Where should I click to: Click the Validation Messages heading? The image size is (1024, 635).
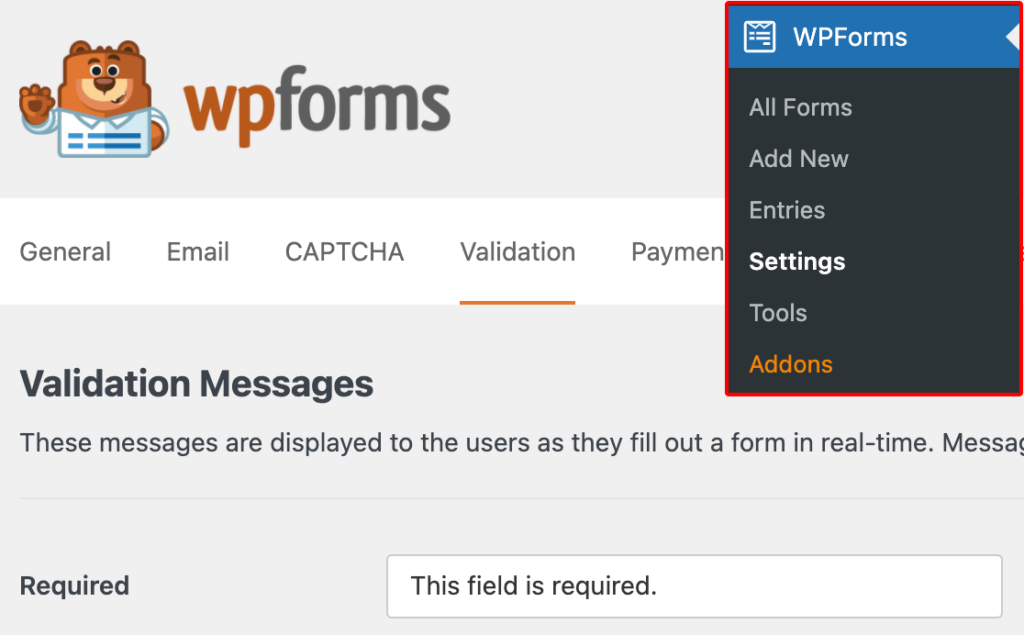(x=197, y=383)
